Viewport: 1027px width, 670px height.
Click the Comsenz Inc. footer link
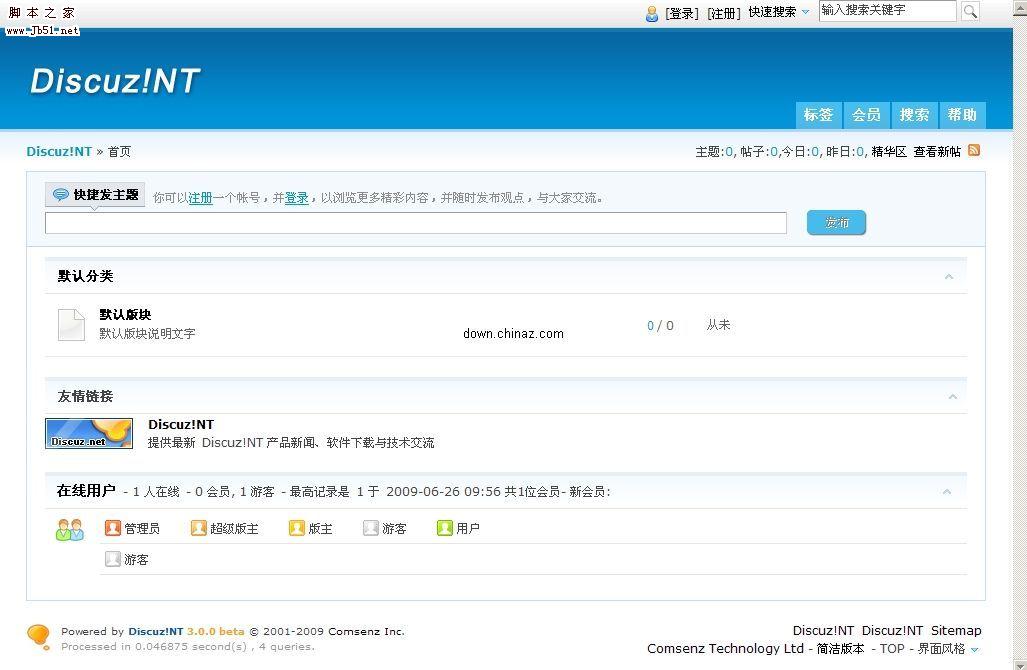[x=367, y=631]
